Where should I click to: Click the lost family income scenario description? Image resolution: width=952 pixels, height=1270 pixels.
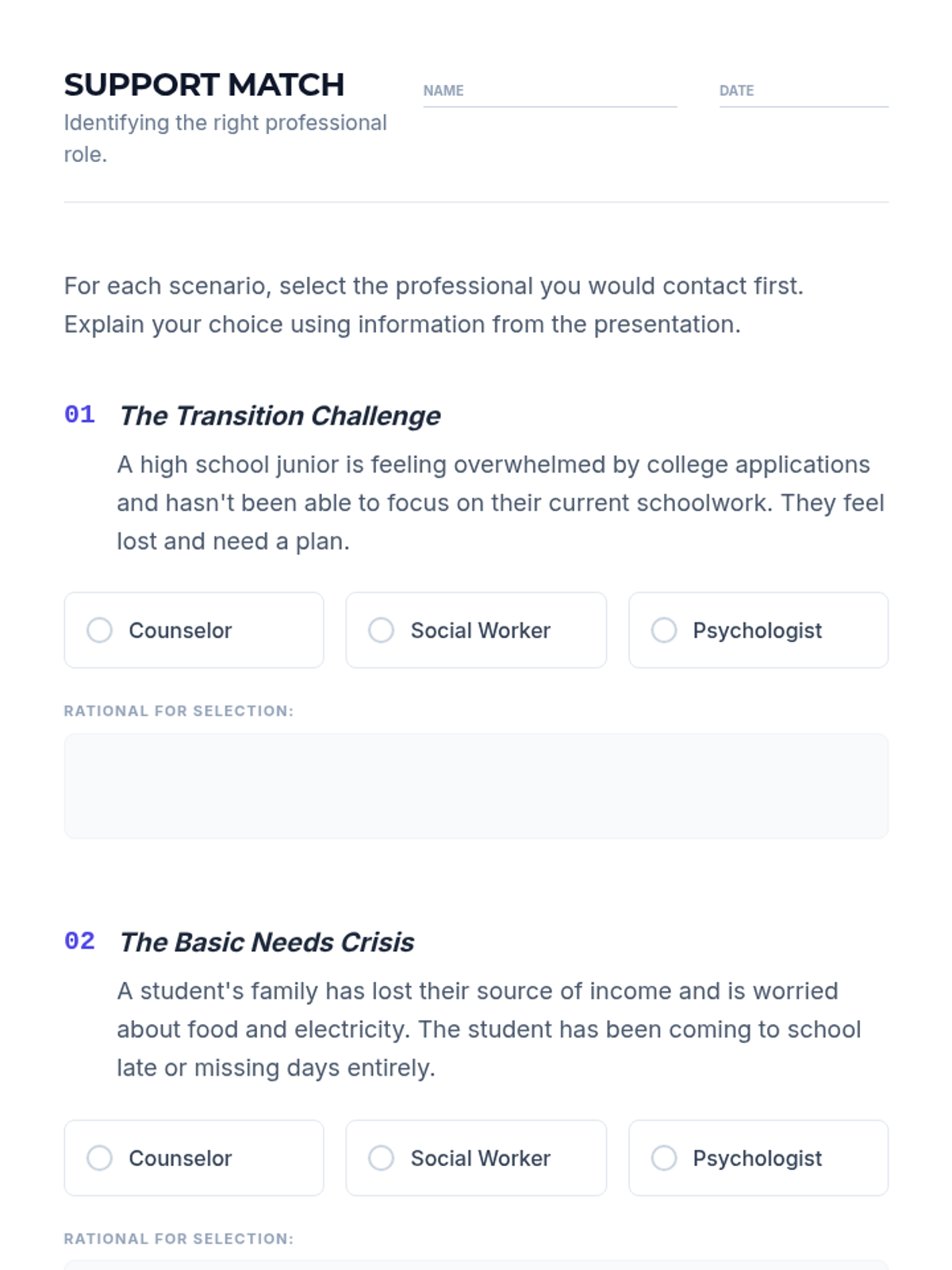coord(488,1029)
